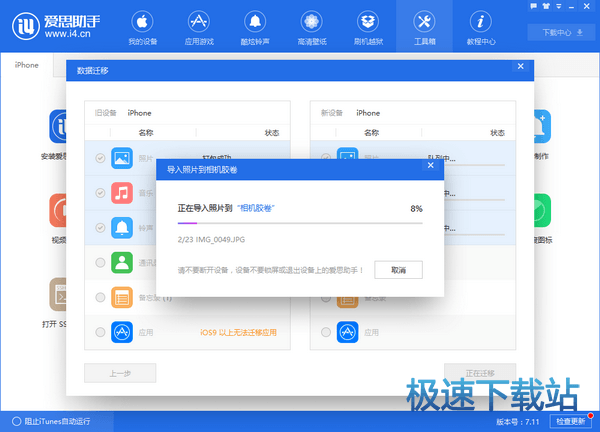Toggle 应用 checkbox in new device list

(x=326, y=332)
